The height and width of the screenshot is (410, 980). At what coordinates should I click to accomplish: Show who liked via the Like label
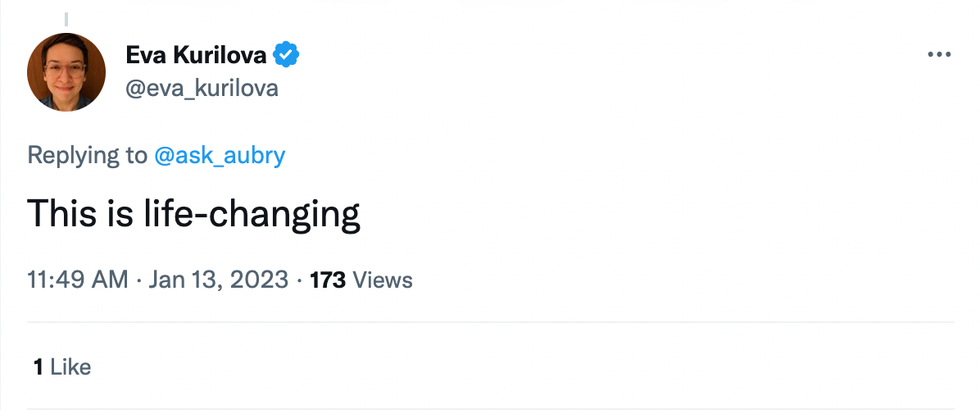click(70, 367)
